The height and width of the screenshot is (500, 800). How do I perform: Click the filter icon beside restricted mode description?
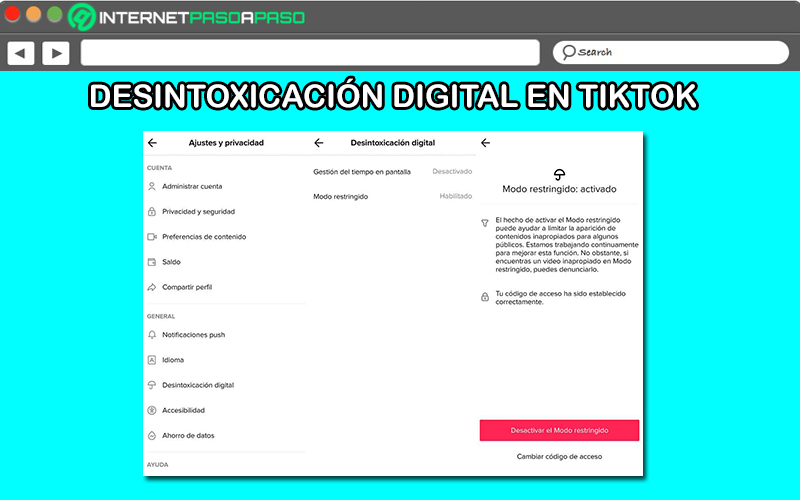[x=485, y=223]
